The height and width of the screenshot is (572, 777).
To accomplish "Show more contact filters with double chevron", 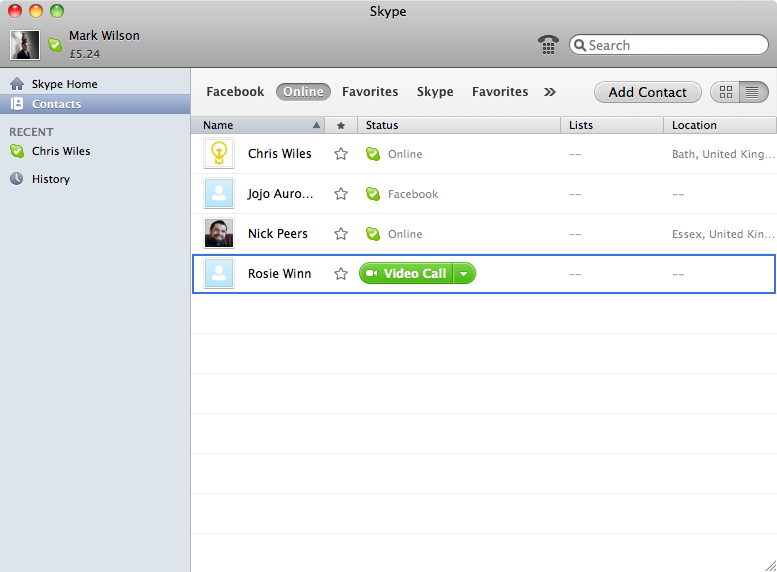I will pos(550,92).
